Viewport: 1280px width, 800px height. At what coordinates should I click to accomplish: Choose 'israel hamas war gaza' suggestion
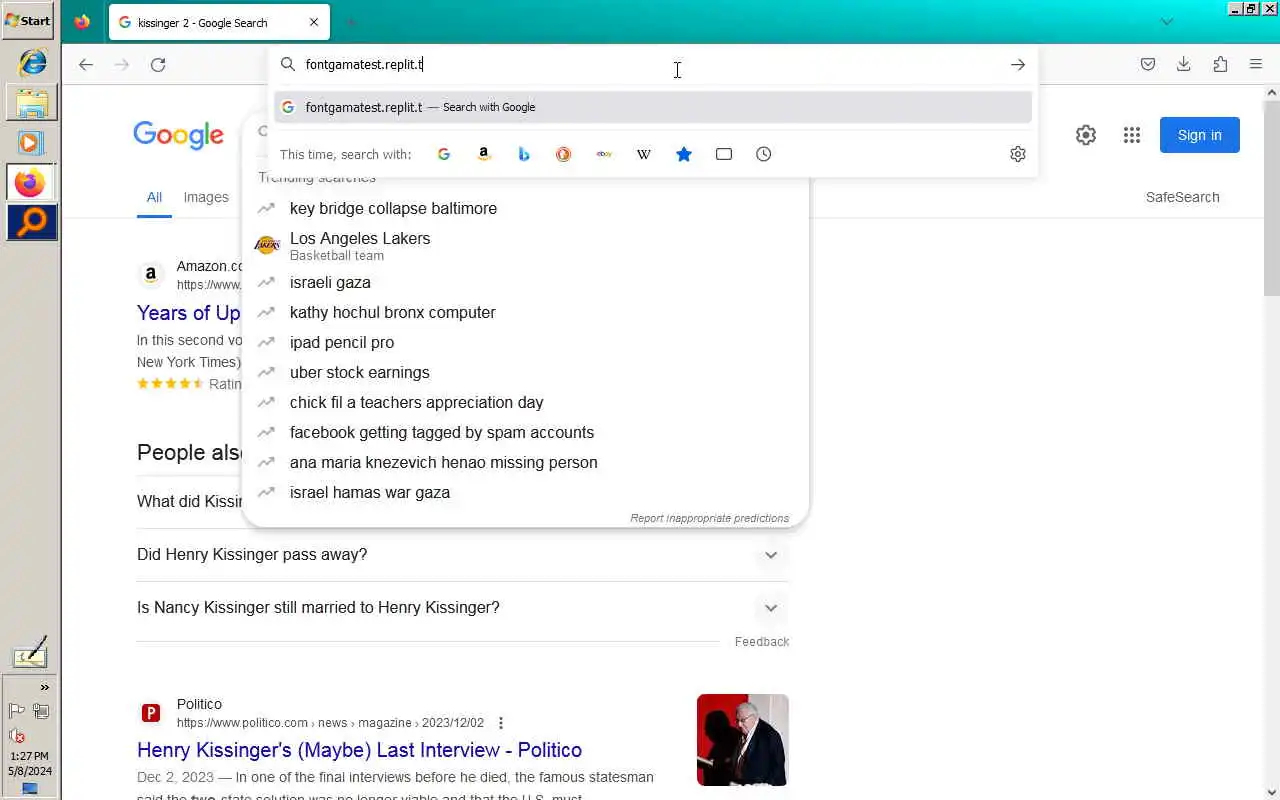(525, 492)
